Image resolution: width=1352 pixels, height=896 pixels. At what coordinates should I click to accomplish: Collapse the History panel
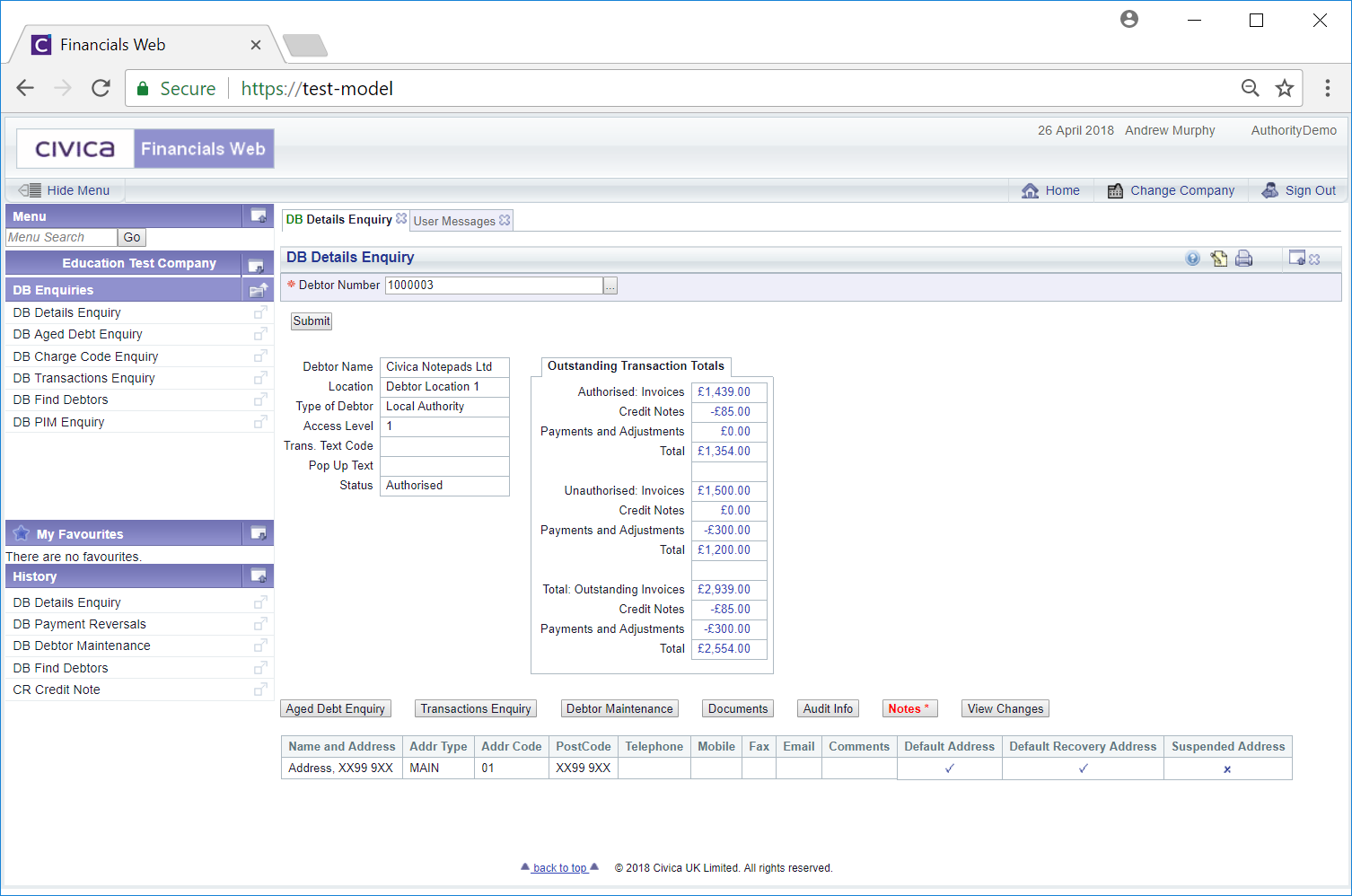tap(259, 576)
